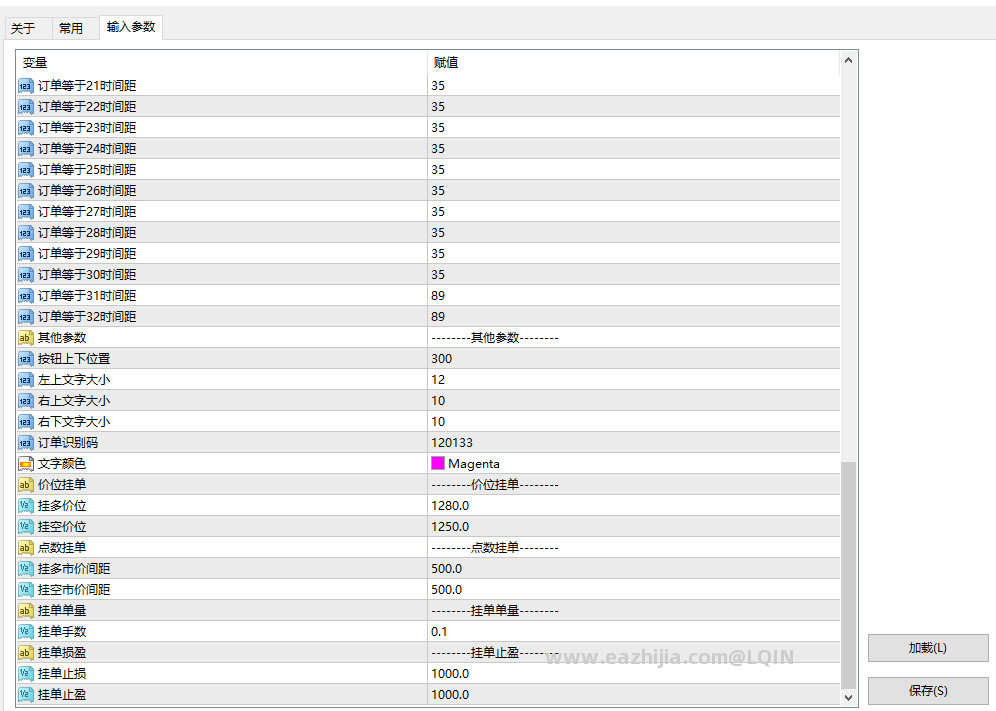Click integer icon beside 左上文字大小

click(x=25, y=379)
